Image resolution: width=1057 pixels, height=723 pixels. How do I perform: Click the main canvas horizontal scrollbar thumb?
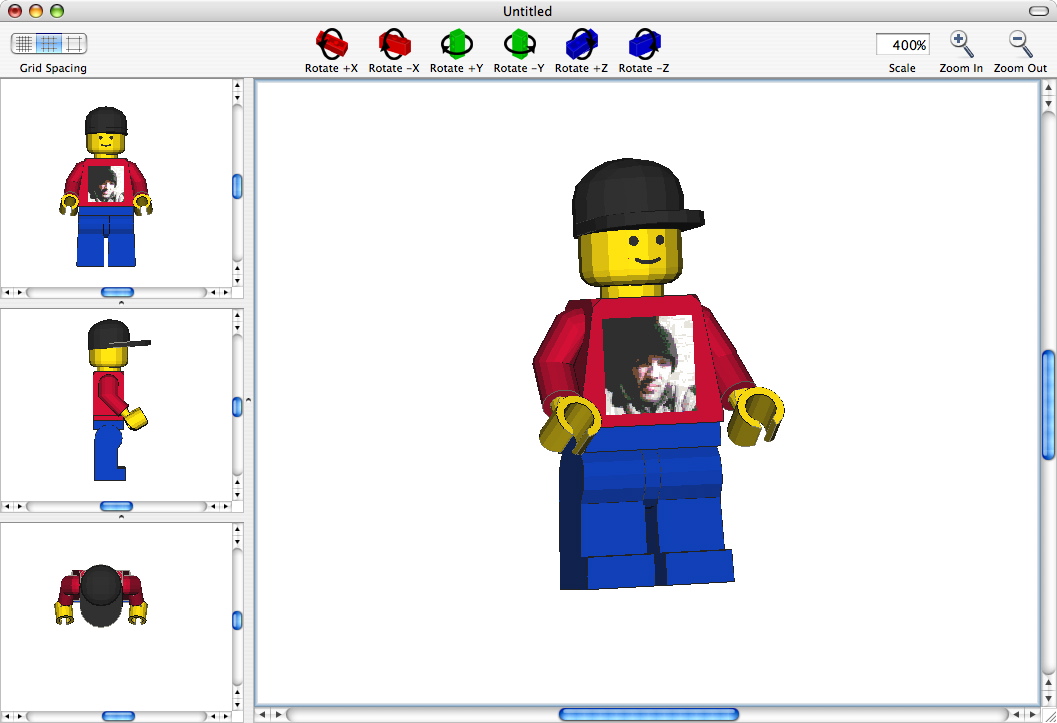(x=648, y=714)
